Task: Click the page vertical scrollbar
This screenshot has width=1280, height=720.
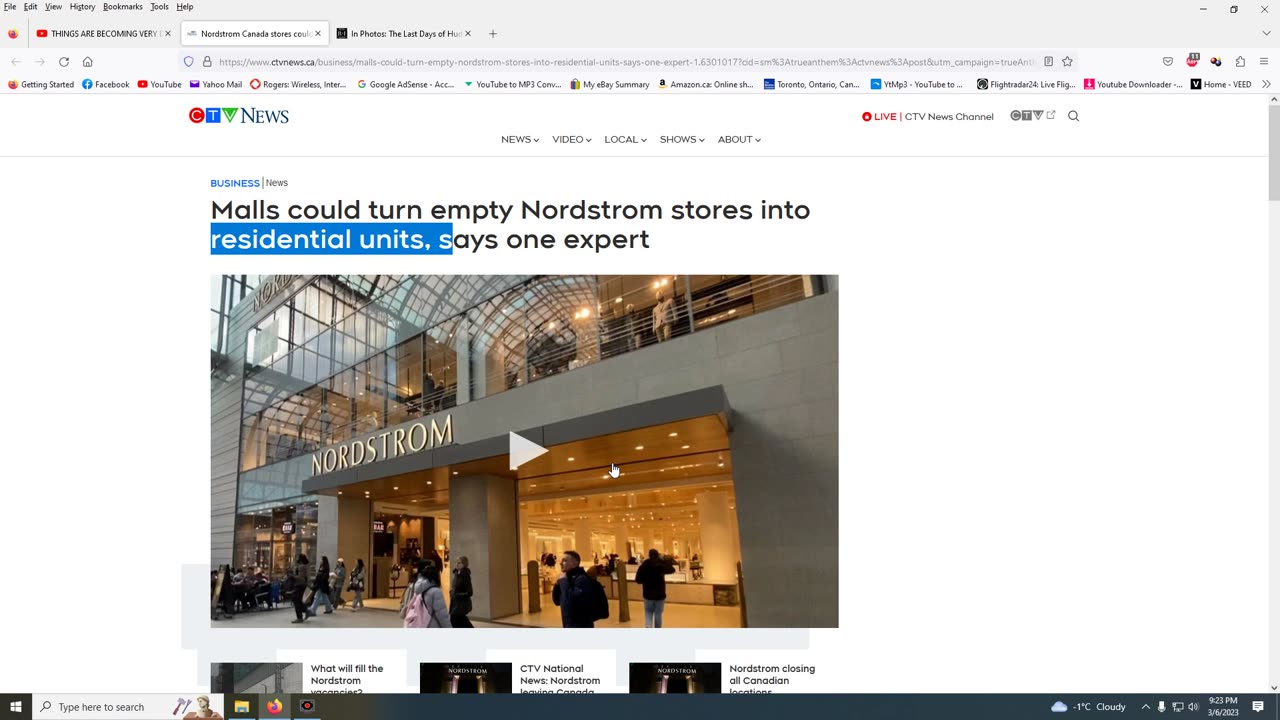Action: (1273, 150)
